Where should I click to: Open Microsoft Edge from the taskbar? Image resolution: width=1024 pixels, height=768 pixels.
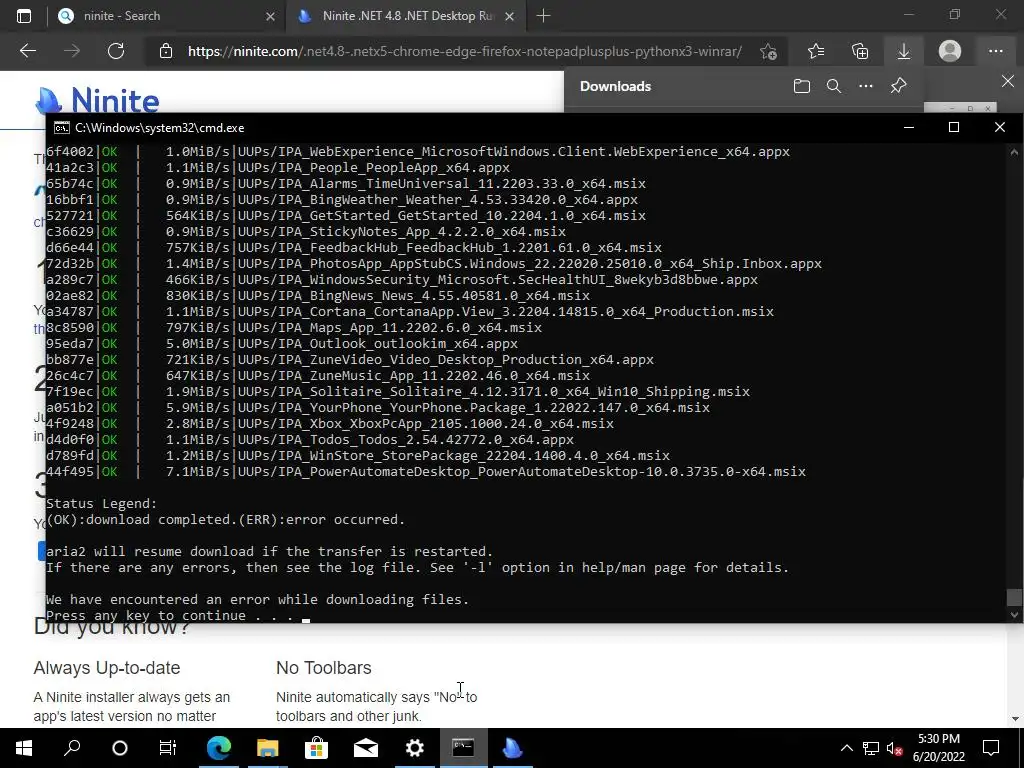pos(219,748)
